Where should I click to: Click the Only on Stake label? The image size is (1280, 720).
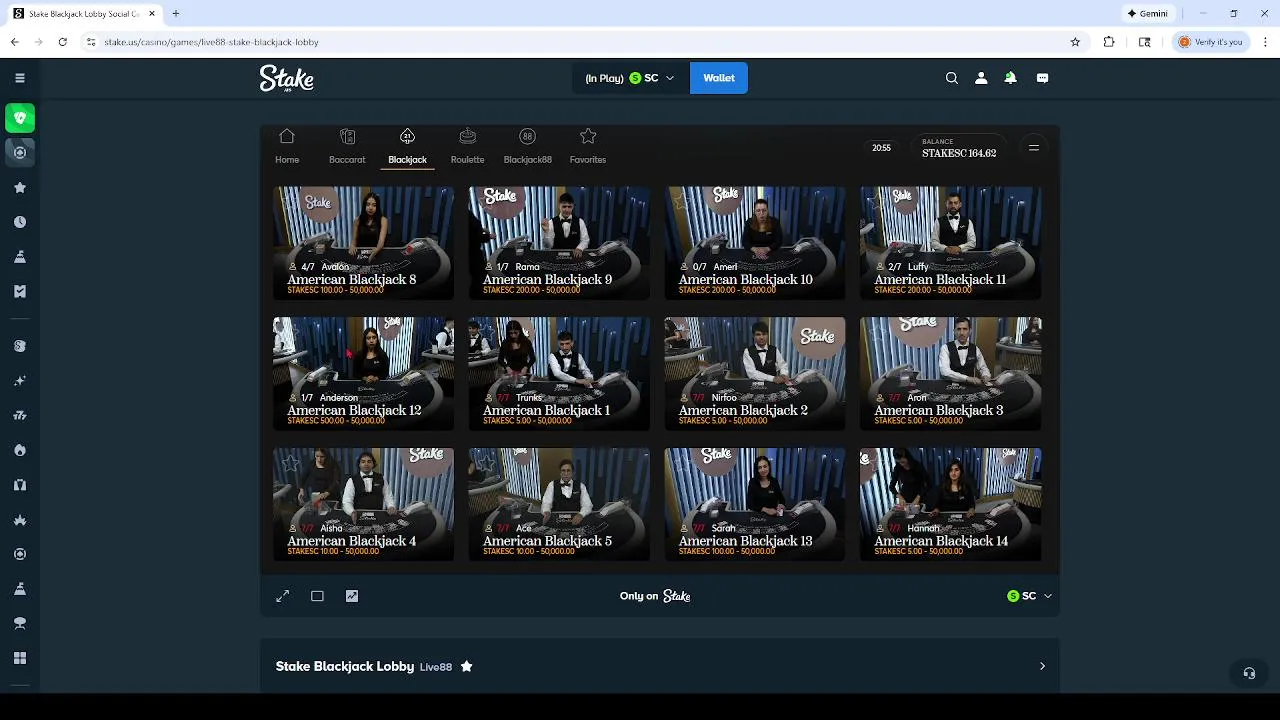[655, 596]
